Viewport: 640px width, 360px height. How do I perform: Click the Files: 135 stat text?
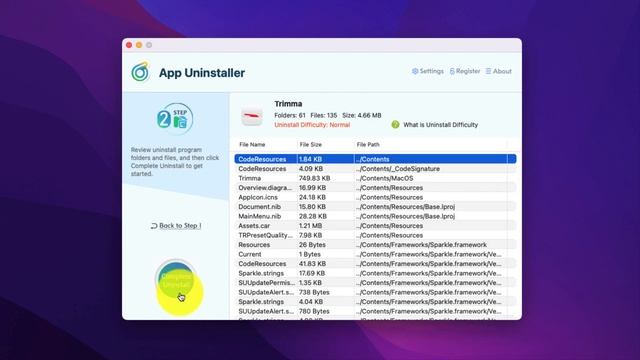324,115
